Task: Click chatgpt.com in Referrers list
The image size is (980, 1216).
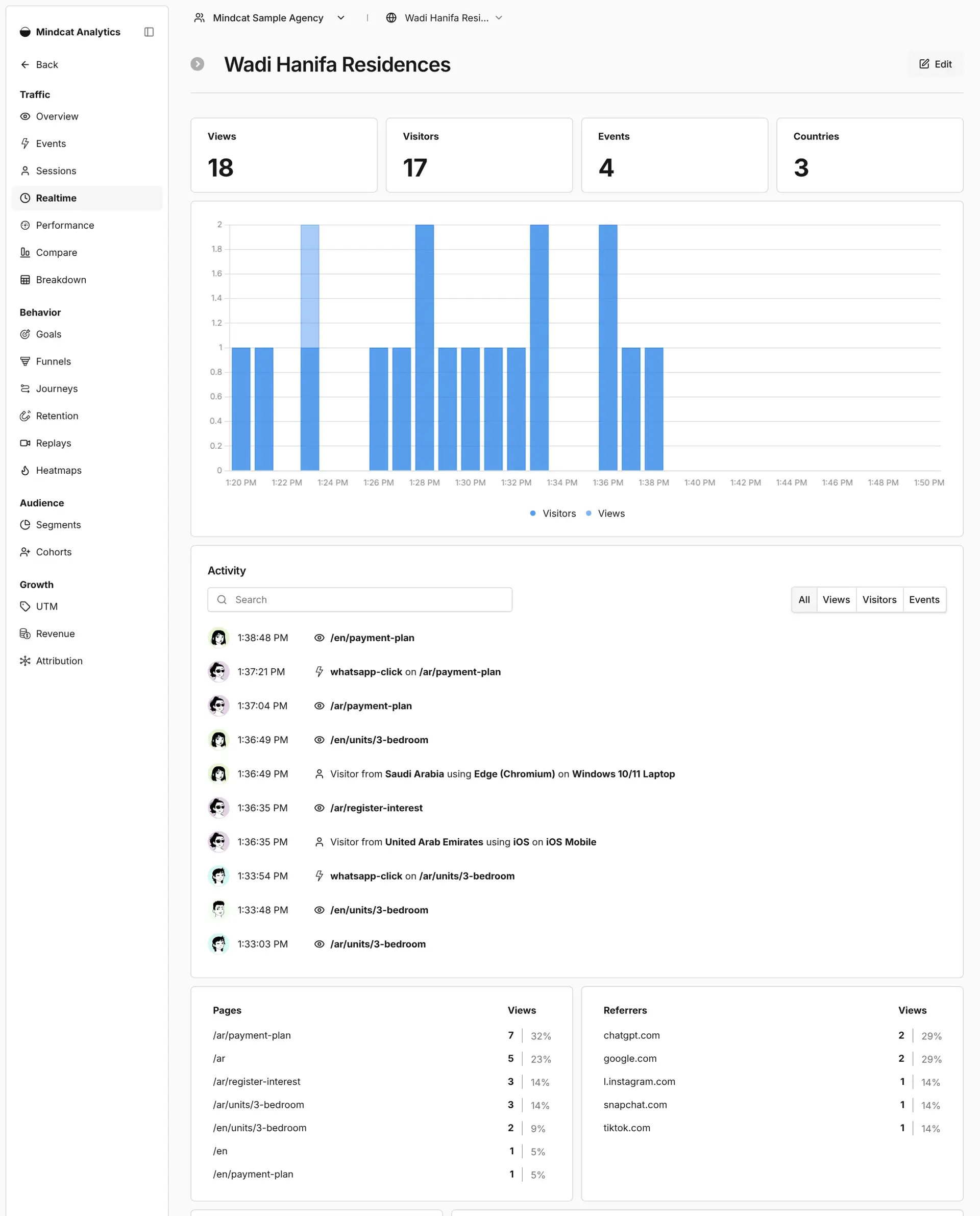Action: [x=631, y=1035]
